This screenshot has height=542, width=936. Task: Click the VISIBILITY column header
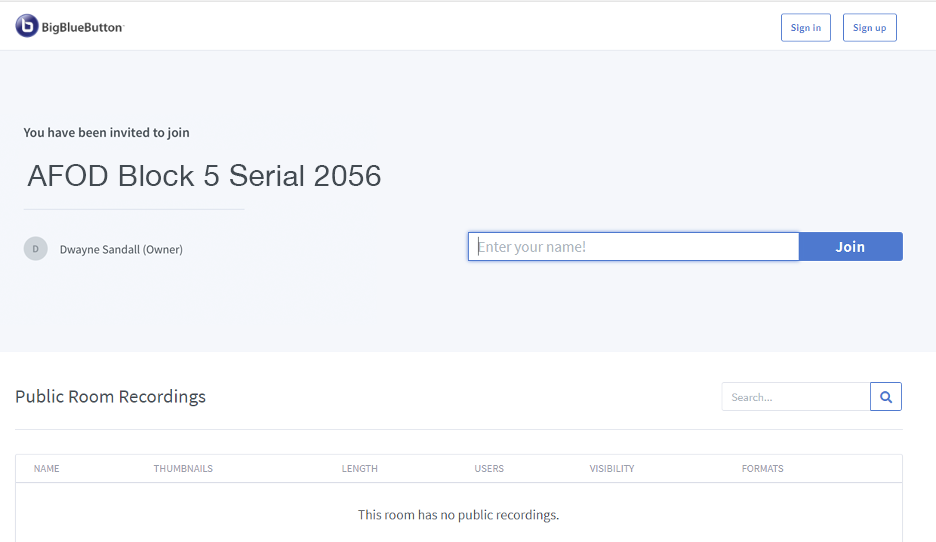pyautogui.click(x=612, y=469)
